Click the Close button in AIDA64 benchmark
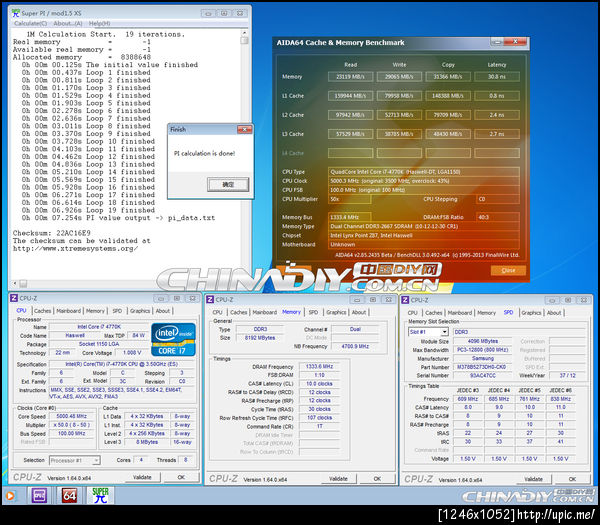 pos(508,270)
